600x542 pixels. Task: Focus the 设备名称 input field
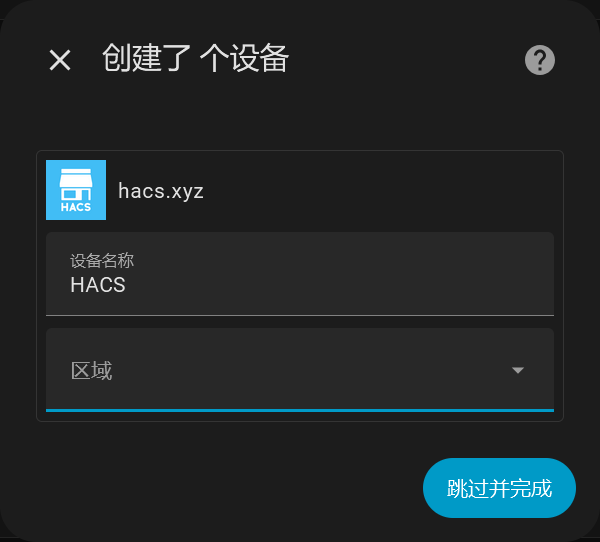300,274
